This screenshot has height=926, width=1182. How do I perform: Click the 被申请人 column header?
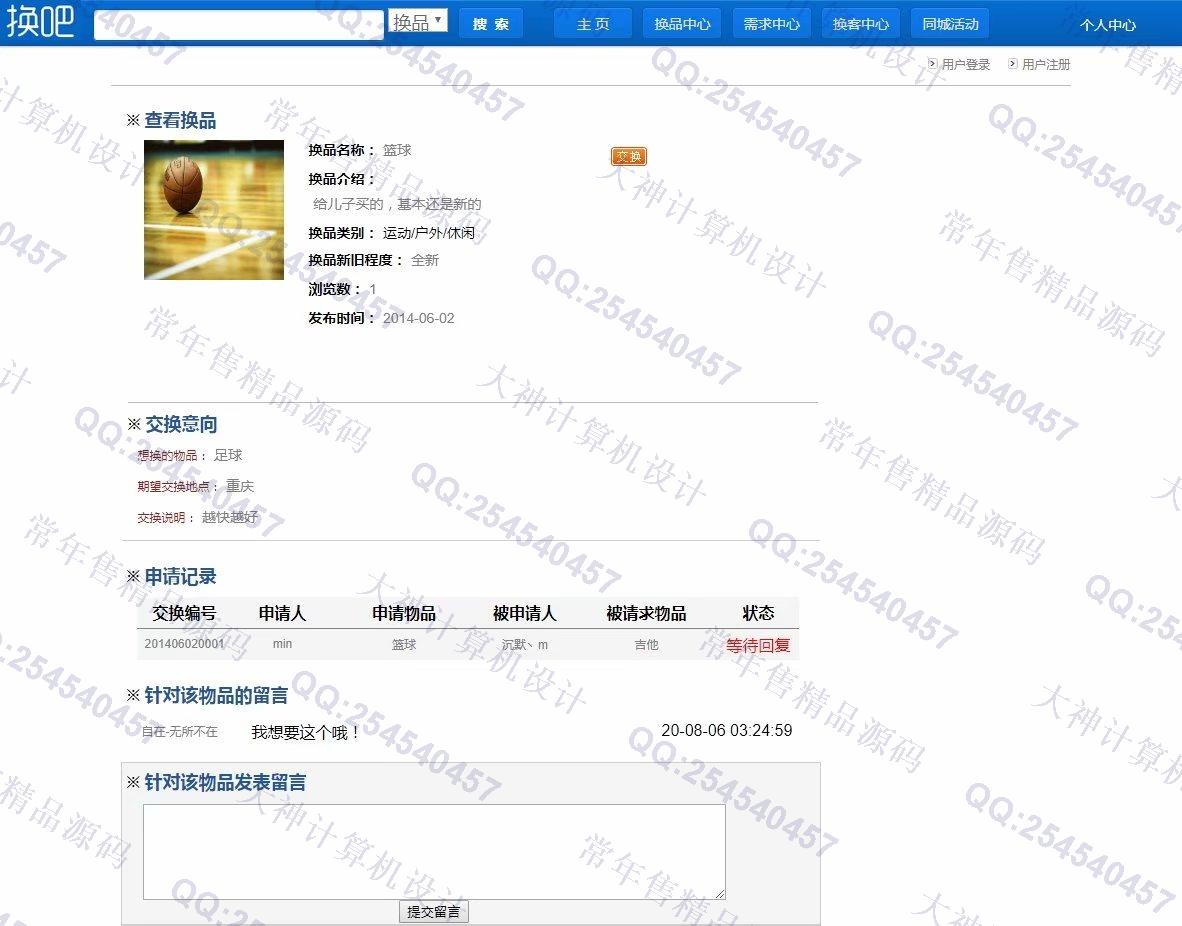point(525,613)
